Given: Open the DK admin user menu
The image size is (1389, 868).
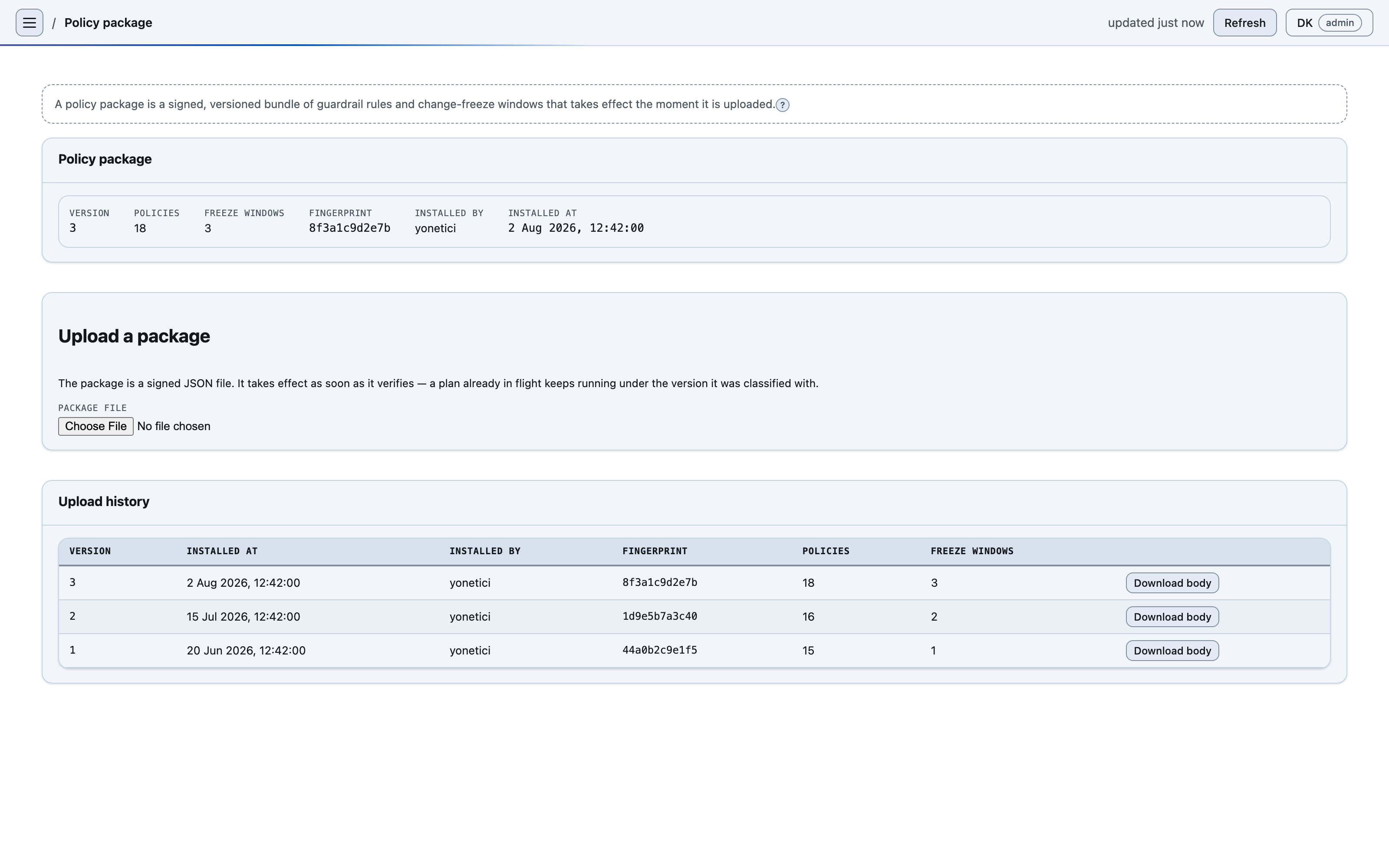Looking at the screenshot, I should (x=1329, y=23).
